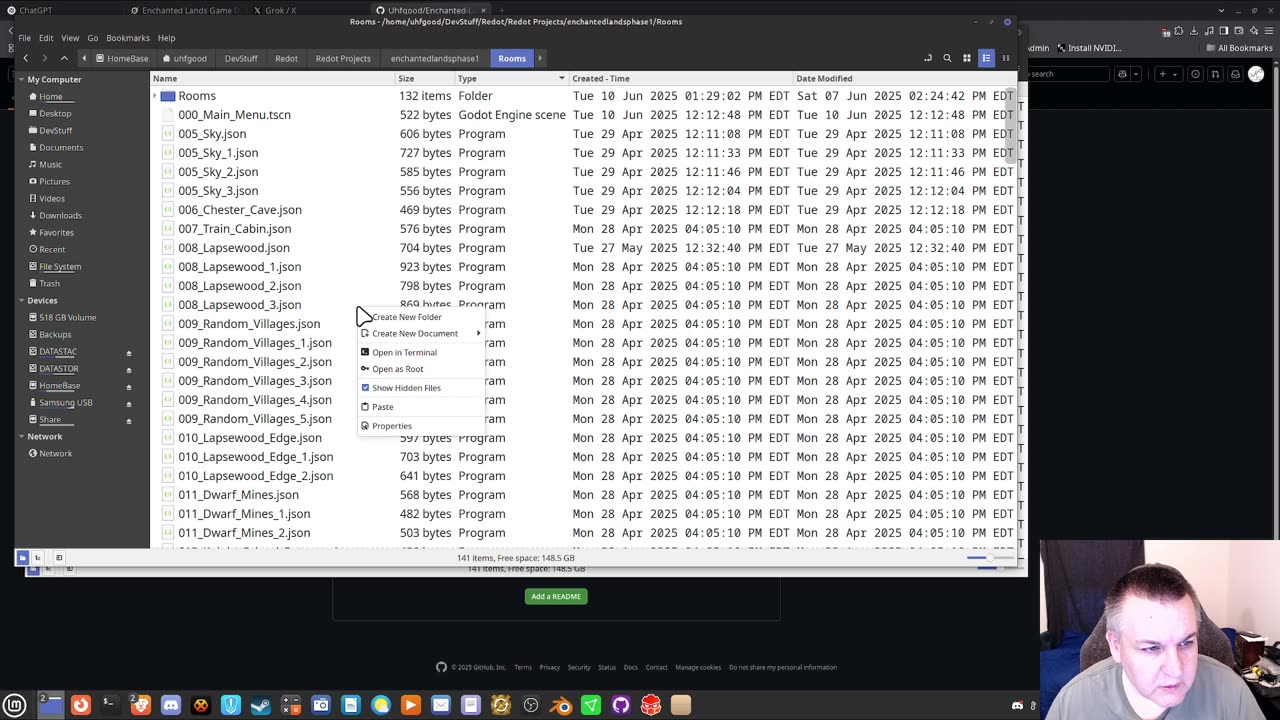The image size is (1280, 720).
Task: Launch Discord from the taskbar
Action: point(171,705)
